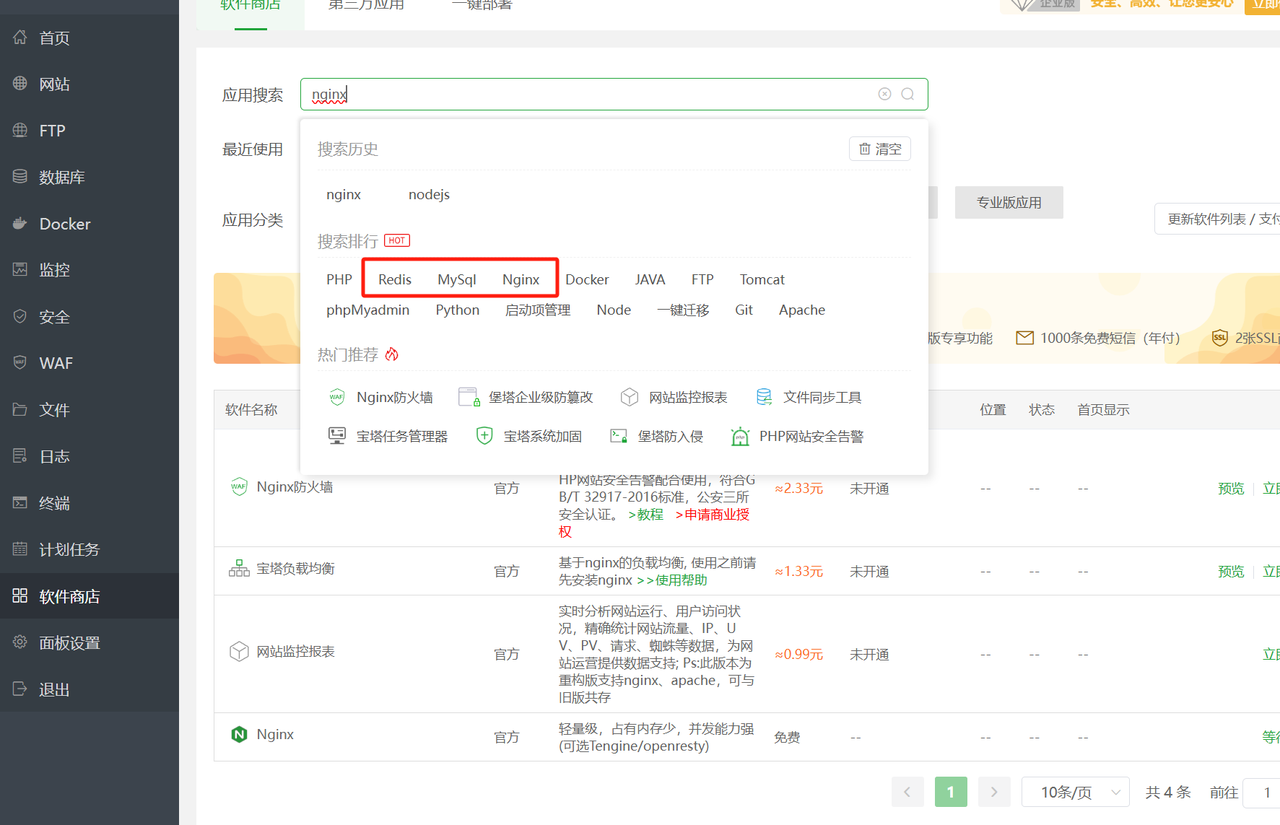Choose Git in search ranking
Image resolution: width=1280 pixels, height=825 pixels.
pyautogui.click(x=744, y=310)
